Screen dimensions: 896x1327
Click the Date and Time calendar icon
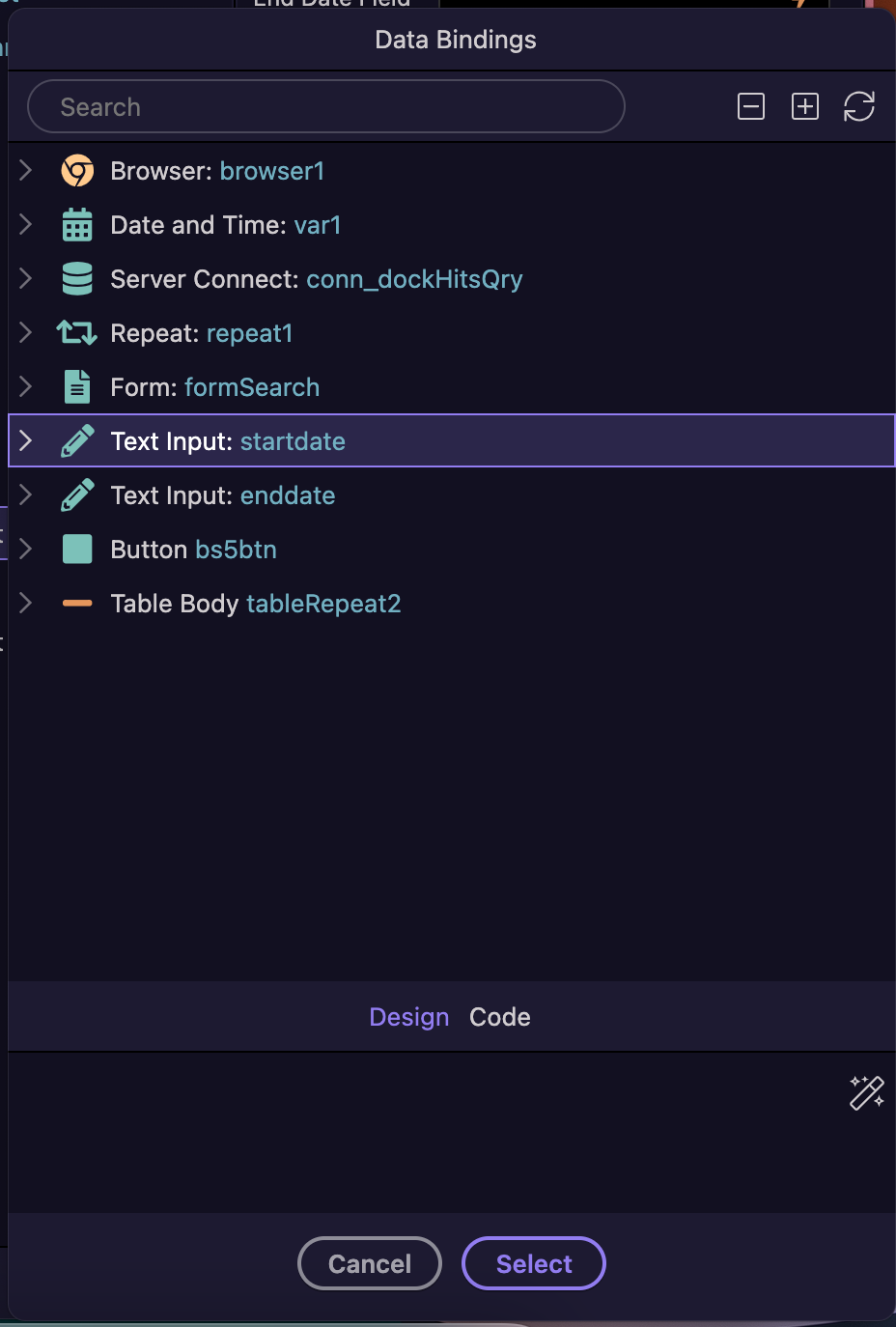pos(77,225)
